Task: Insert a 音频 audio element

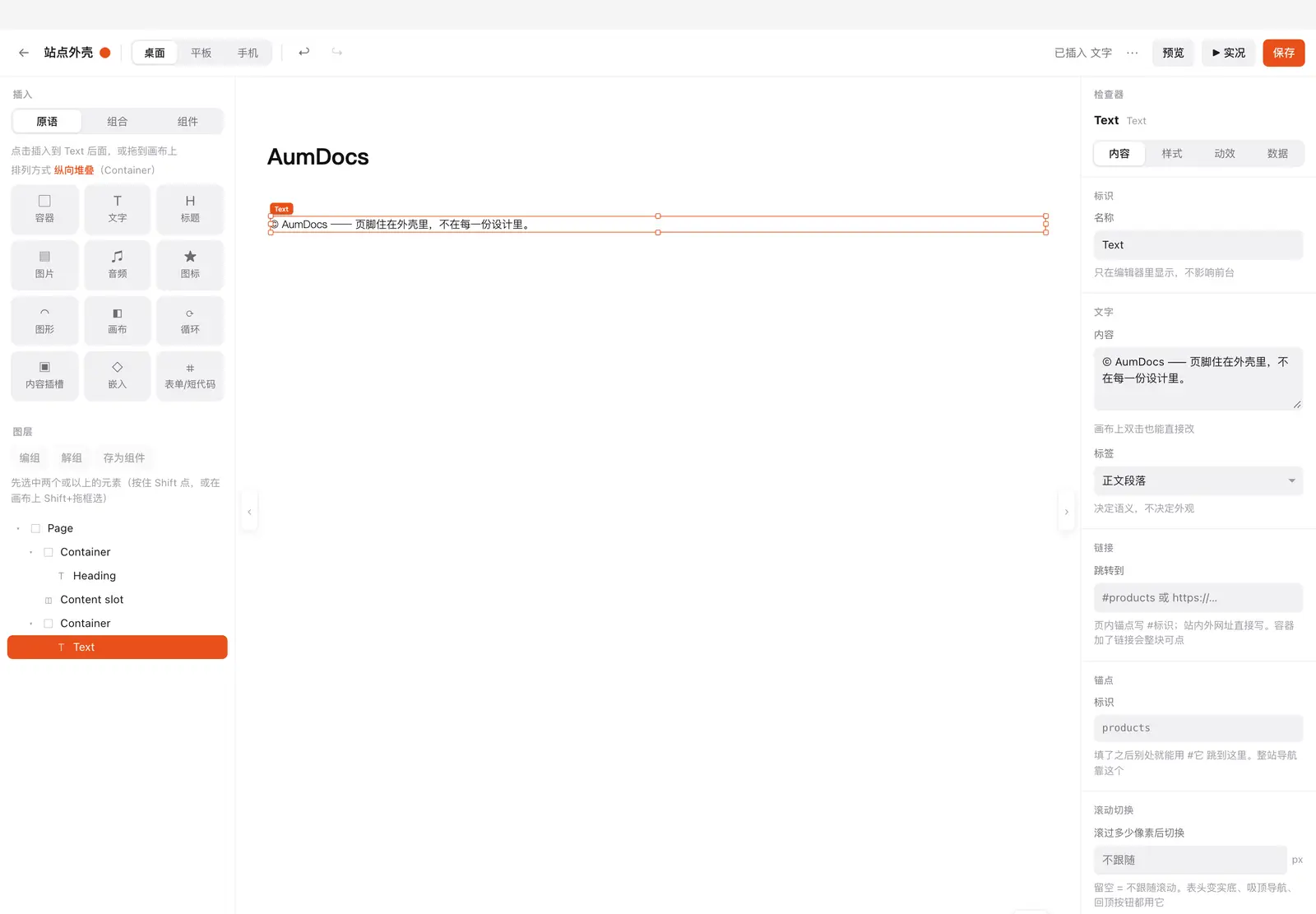Action: coord(118,265)
